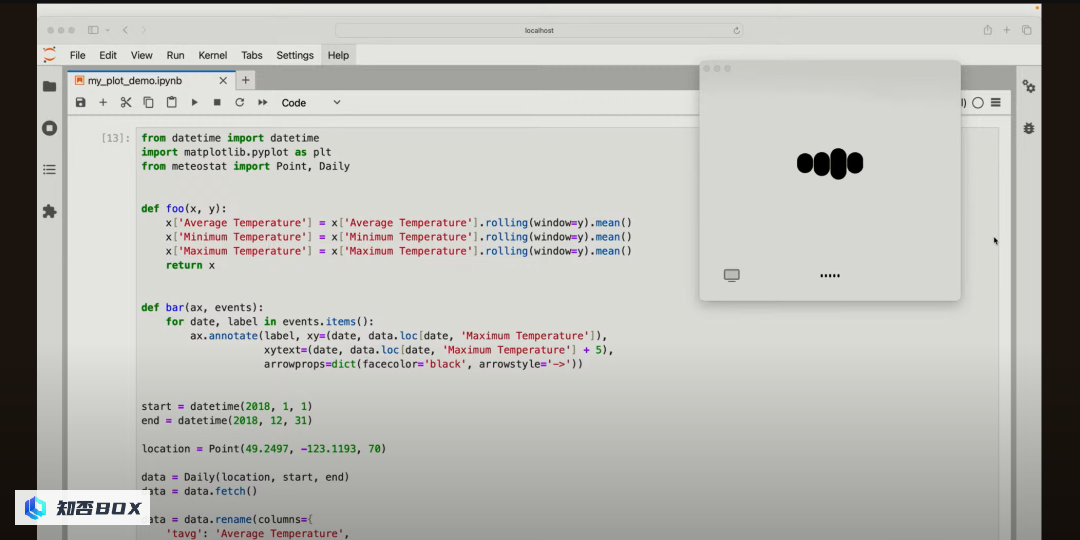Image resolution: width=1080 pixels, height=540 pixels.
Task: Click the voice waveform animation
Action: (830, 163)
